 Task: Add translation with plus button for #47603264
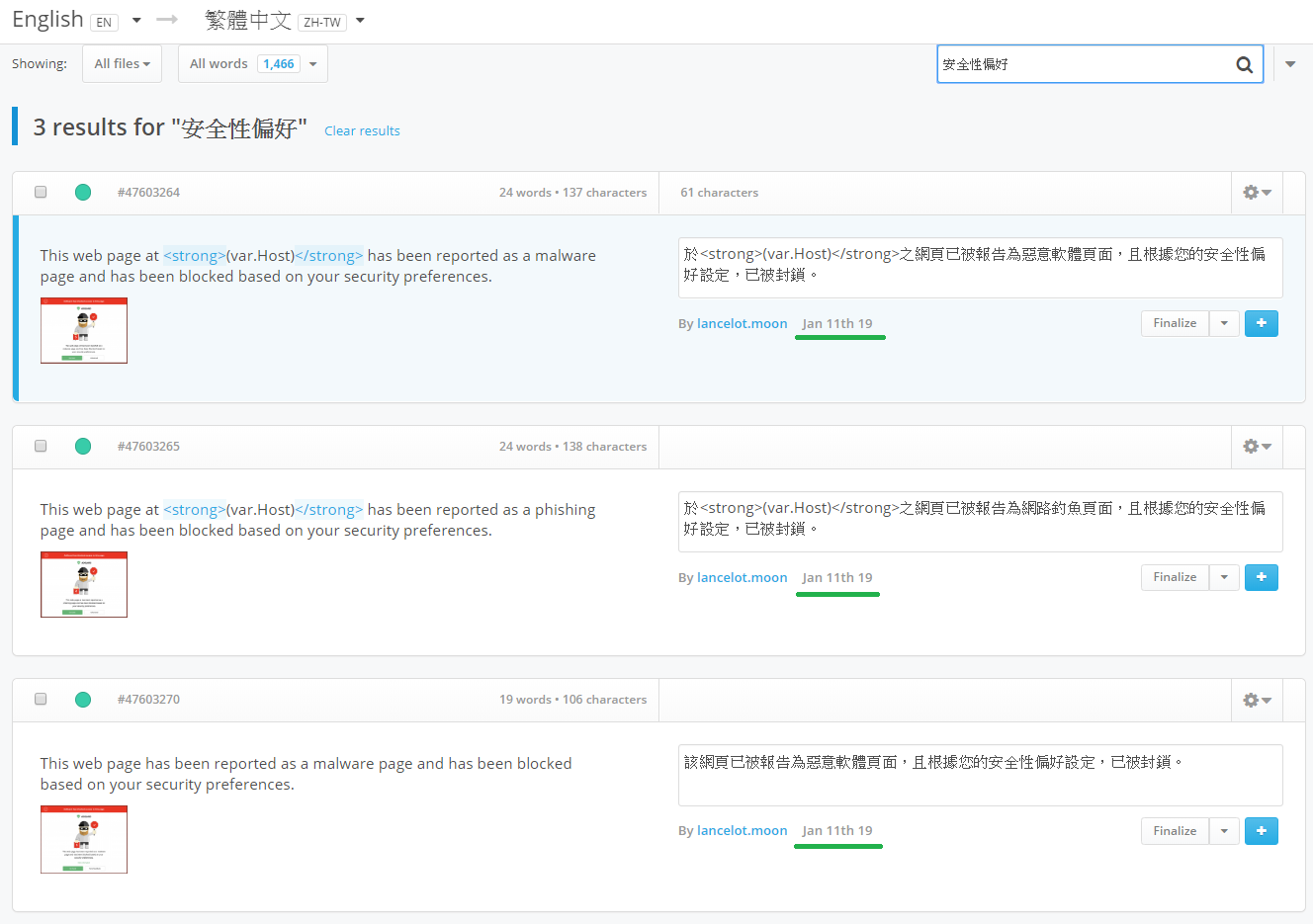coord(1262,323)
